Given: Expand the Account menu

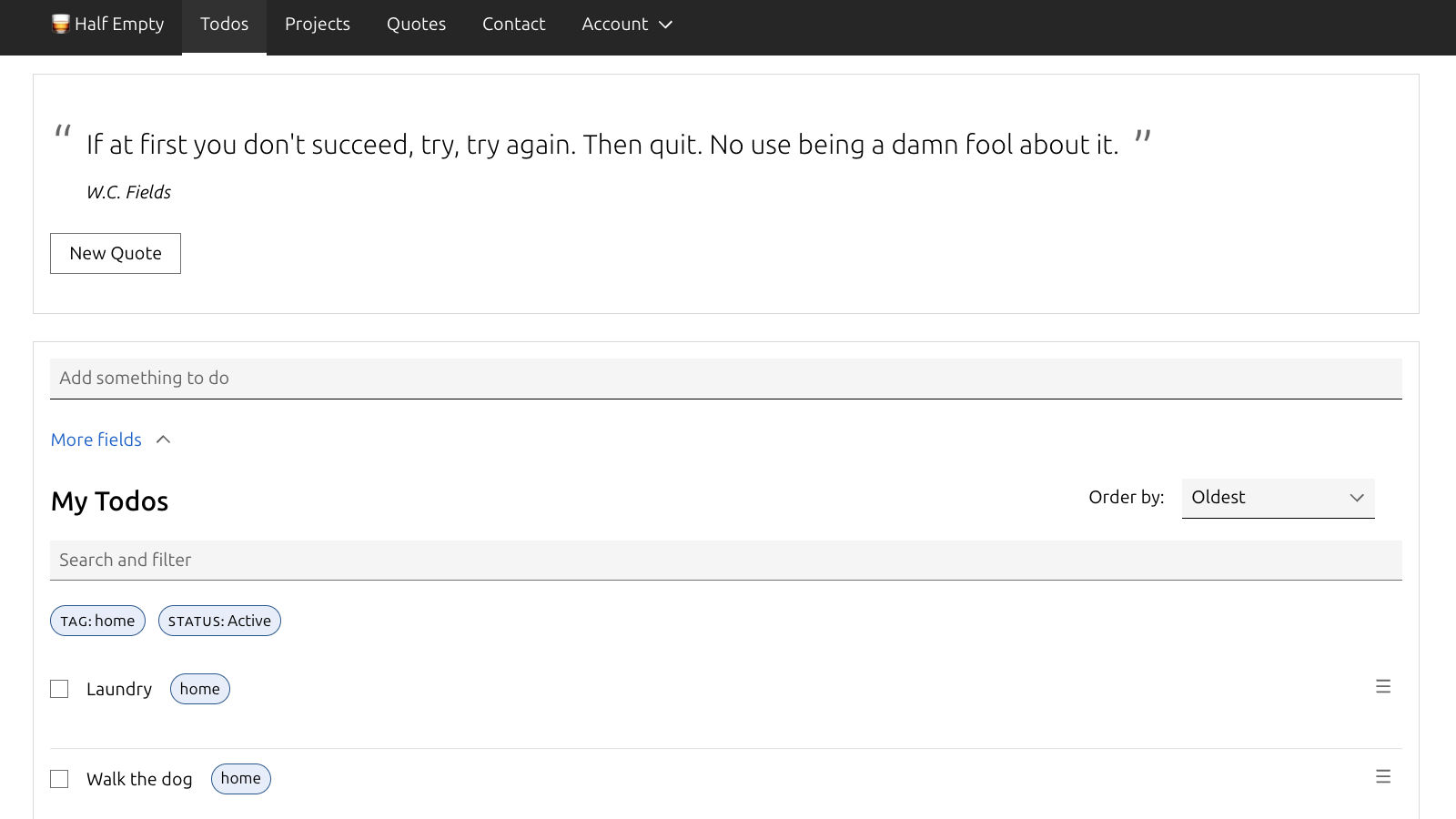Looking at the screenshot, I should (x=616, y=25).
